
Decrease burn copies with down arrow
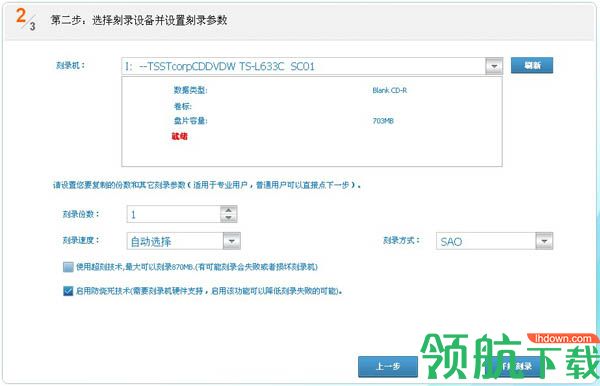[228, 218]
